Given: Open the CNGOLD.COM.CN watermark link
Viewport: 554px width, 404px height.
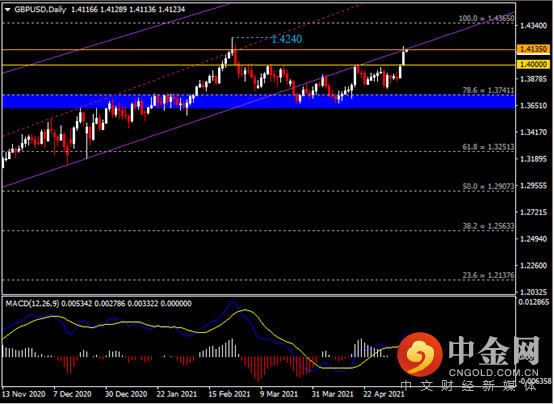Looking at the screenshot, I should point(494,373).
